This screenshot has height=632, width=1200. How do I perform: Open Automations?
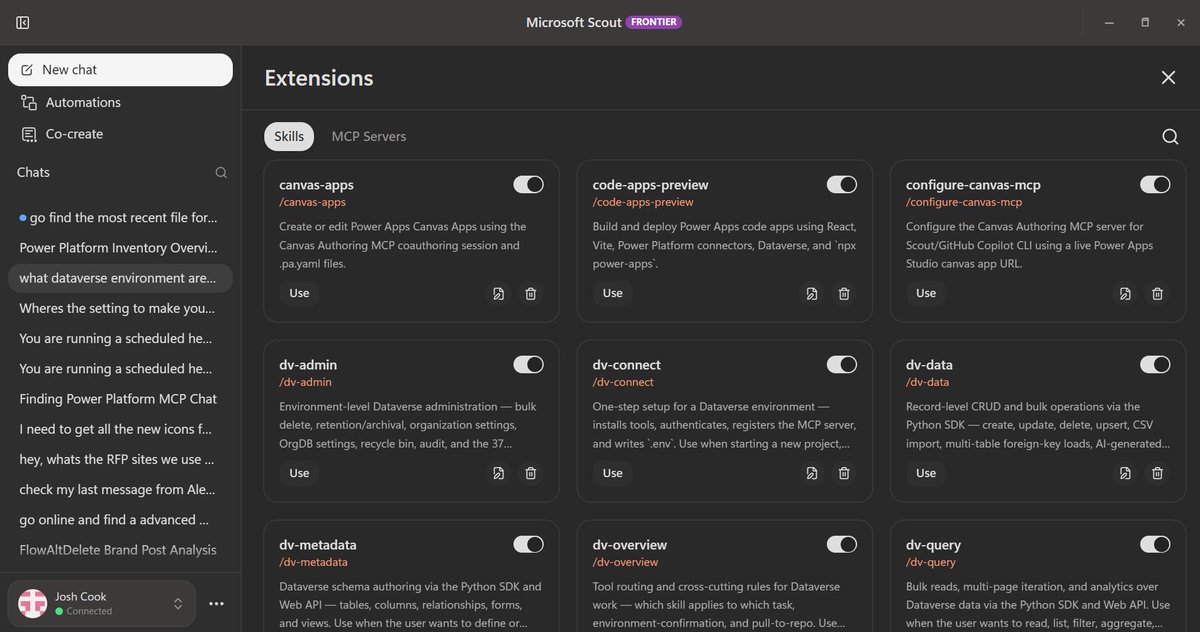[x=120, y=102]
